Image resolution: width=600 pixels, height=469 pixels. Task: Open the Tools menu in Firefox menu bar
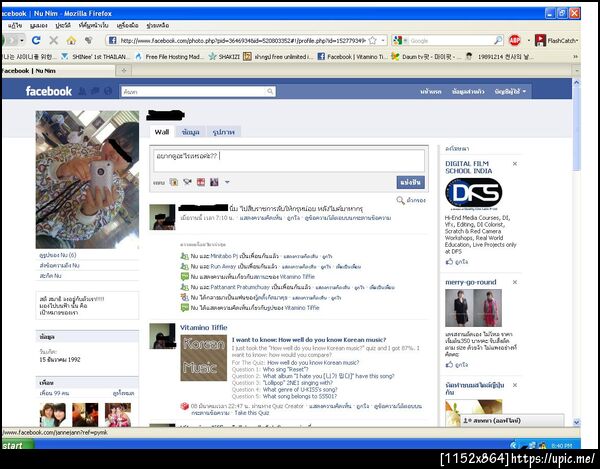tap(127, 25)
